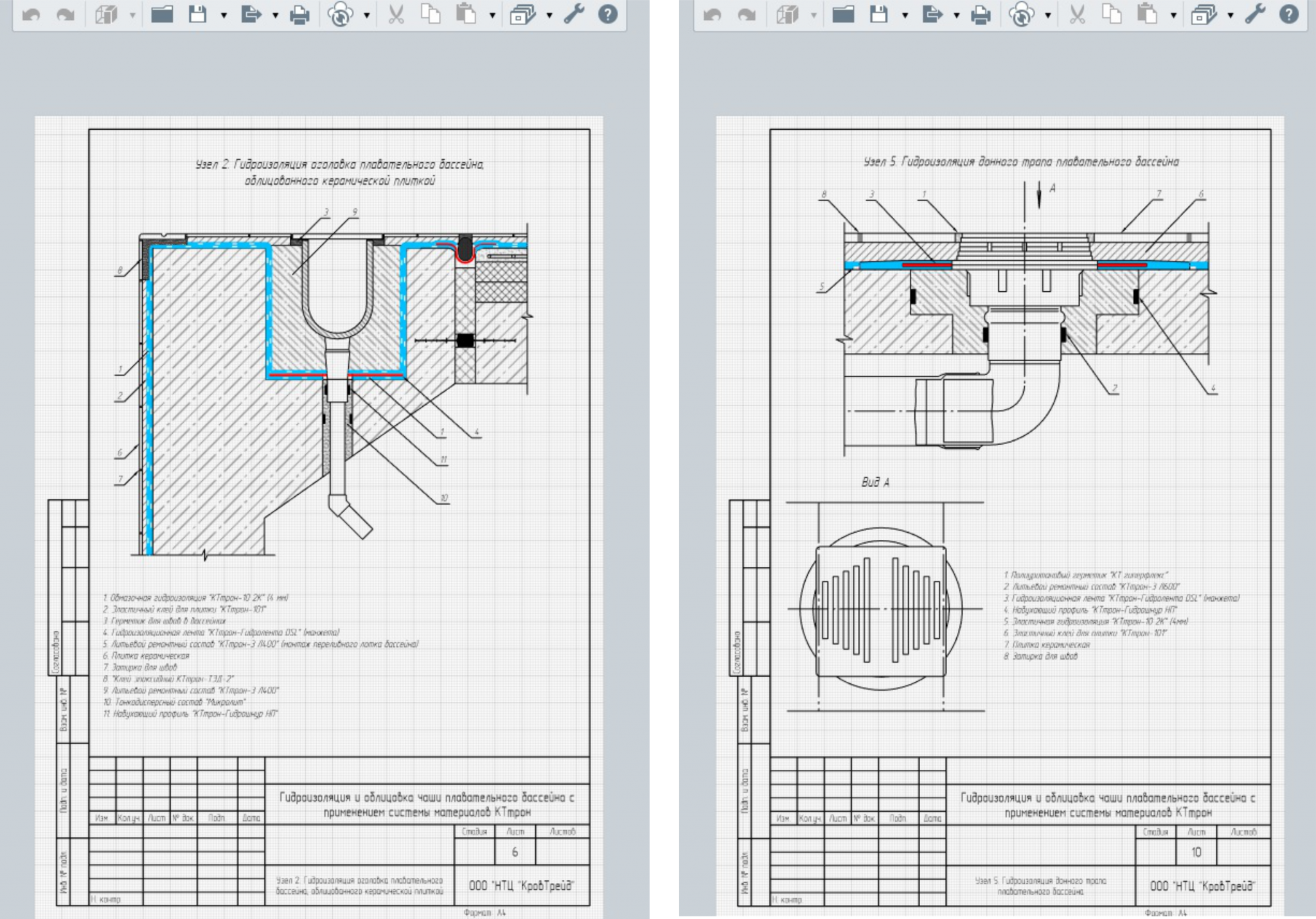
Task: Click Export icon above the Узел 5 drawing
Action: click(932, 14)
